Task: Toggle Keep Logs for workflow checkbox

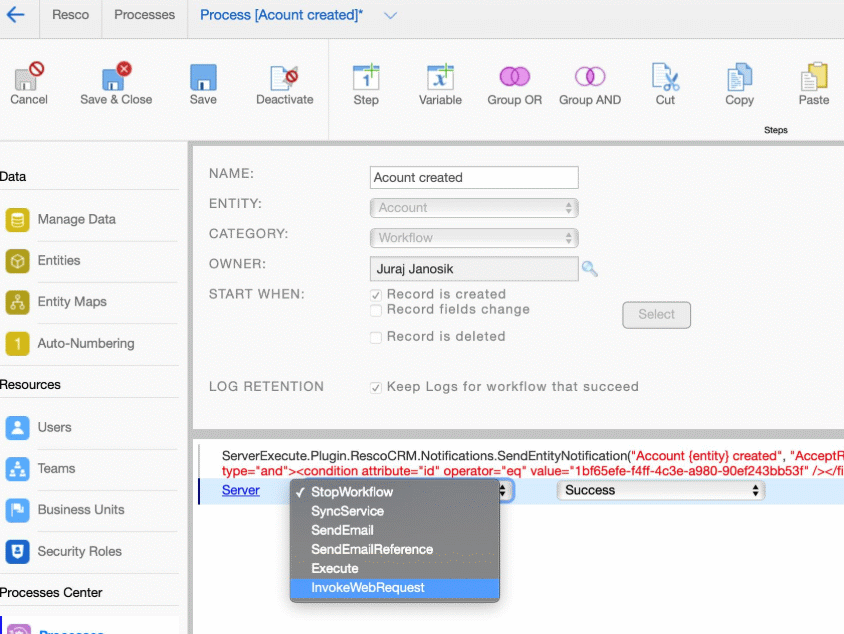Action: point(376,388)
